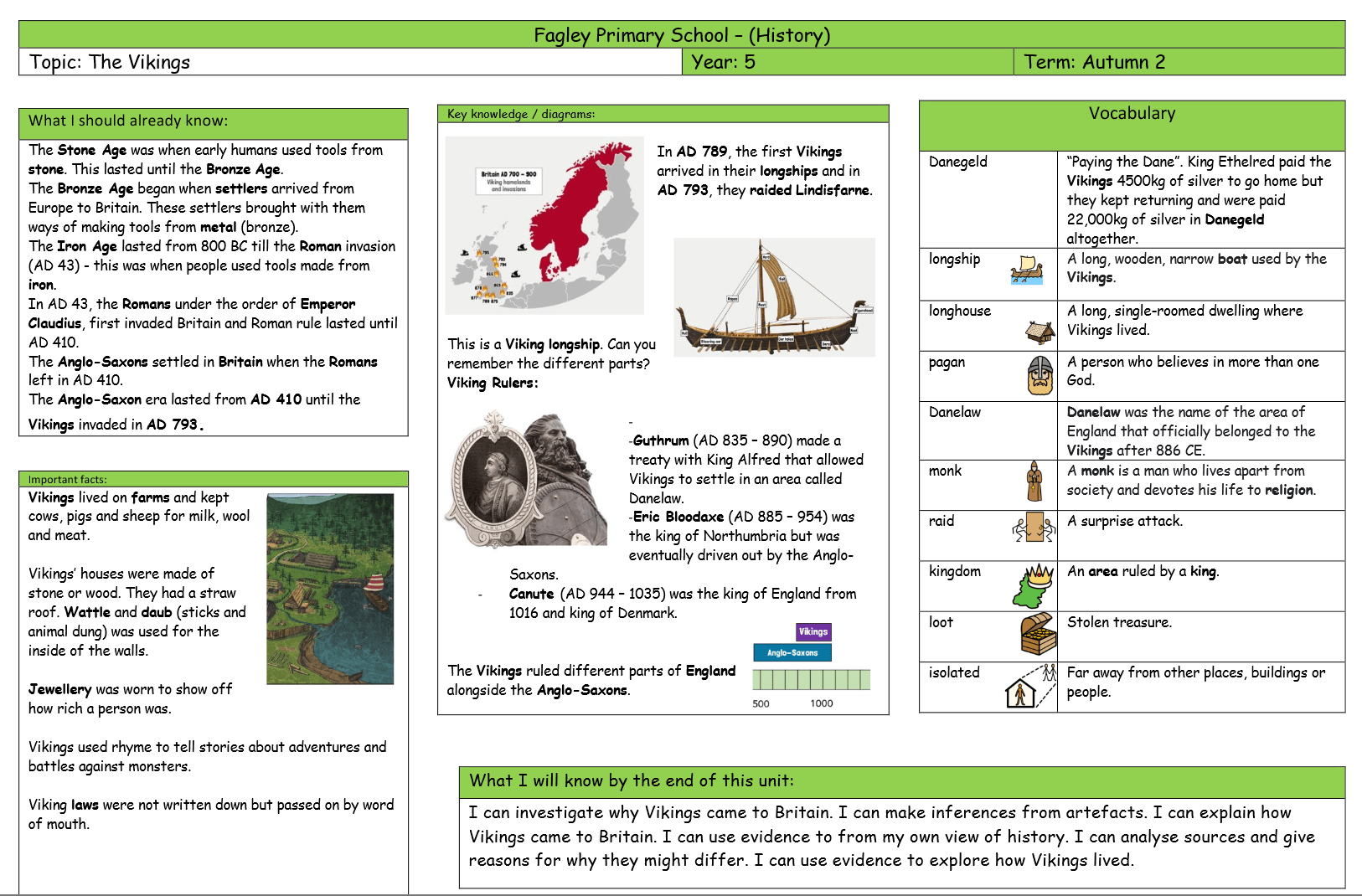
Task: Click the 'In AD 789, the first Vikings' paragraph
Action: pyautogui.click(x=765, y=171)
